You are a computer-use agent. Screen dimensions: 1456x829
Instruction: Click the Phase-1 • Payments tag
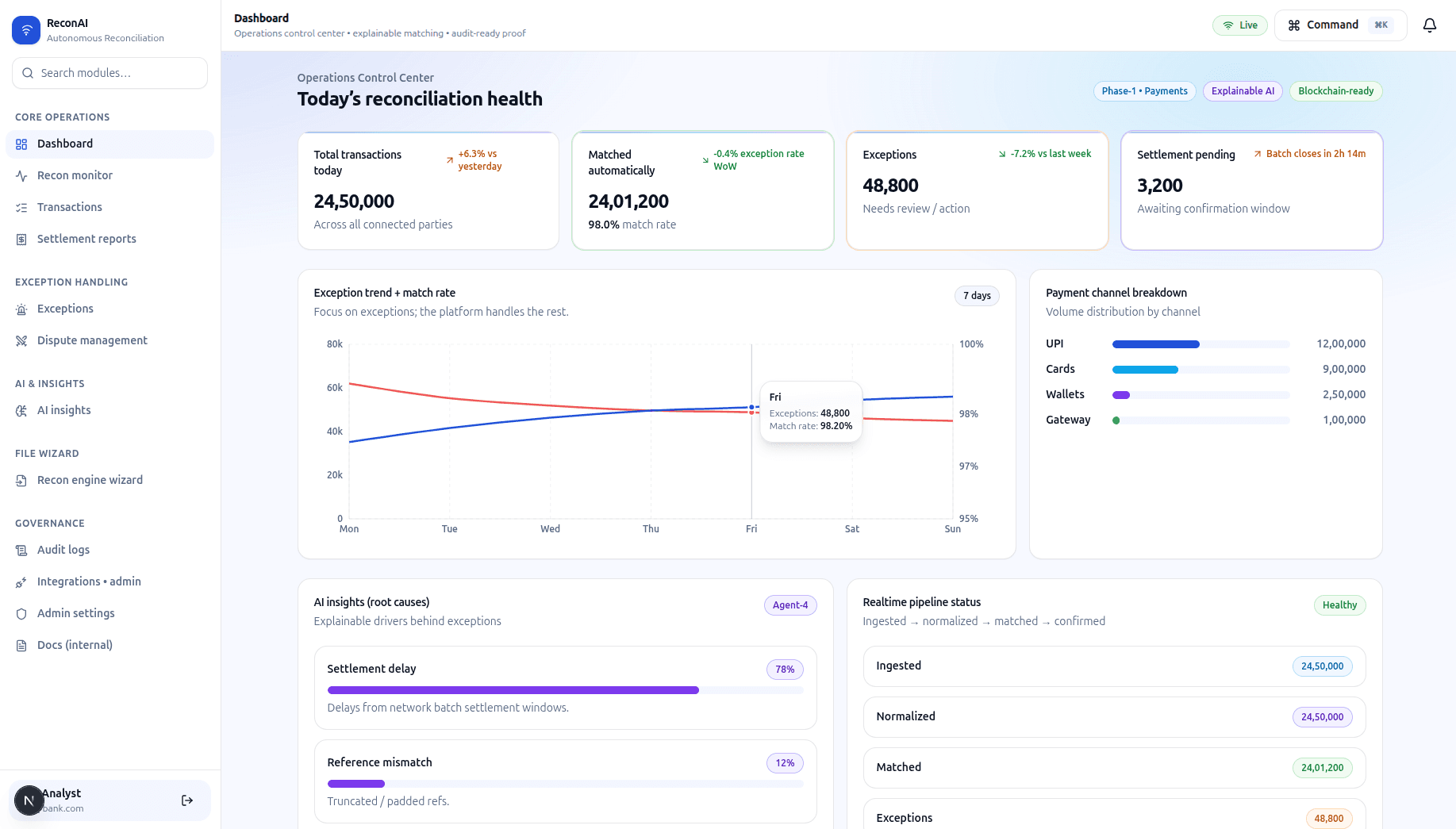pos(1144,91)
